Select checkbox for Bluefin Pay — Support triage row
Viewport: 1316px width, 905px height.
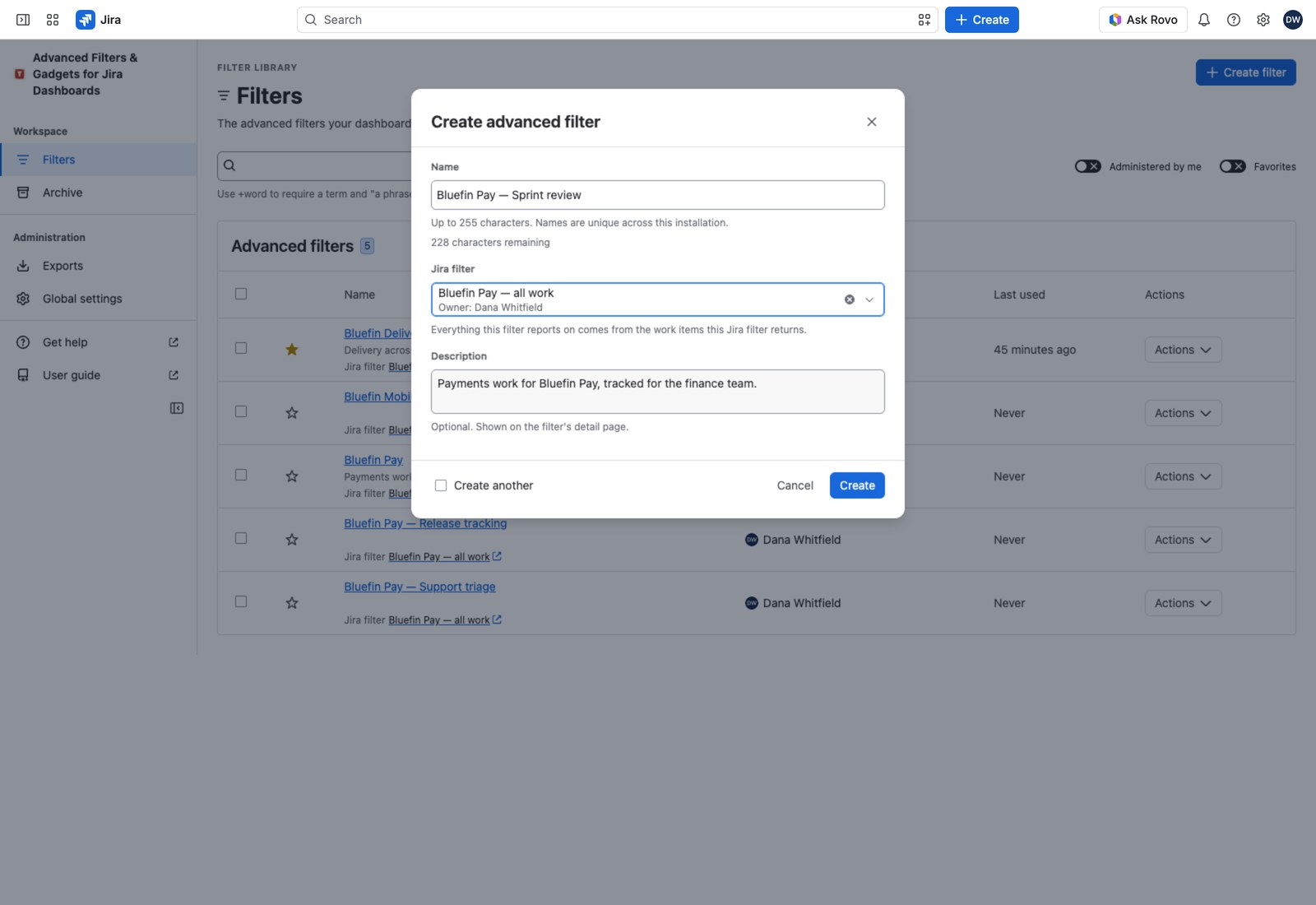[241, 601]
